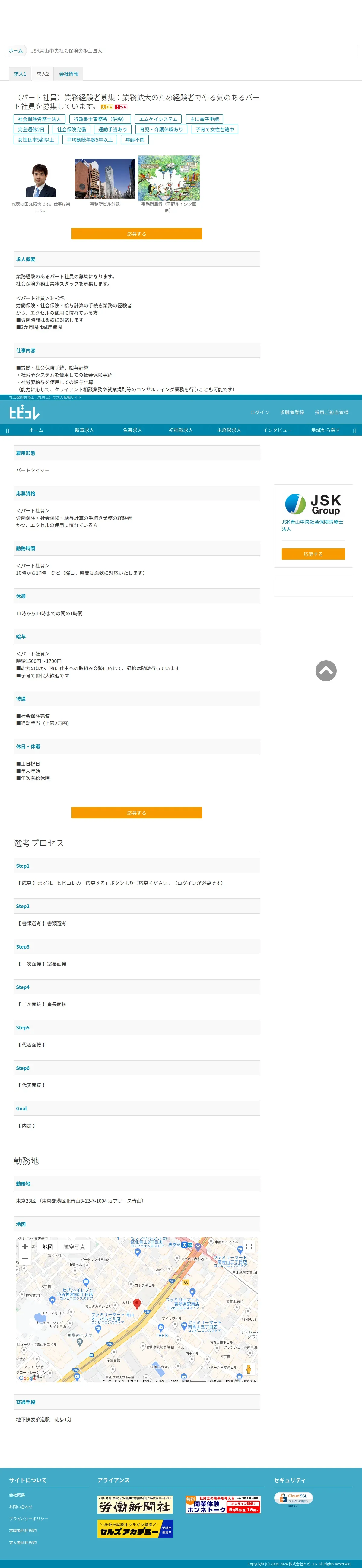The width and height of the screenshot is (362, 1568).
Task: Click the scroll-to-top chevron button
Action: pos(326,671)
